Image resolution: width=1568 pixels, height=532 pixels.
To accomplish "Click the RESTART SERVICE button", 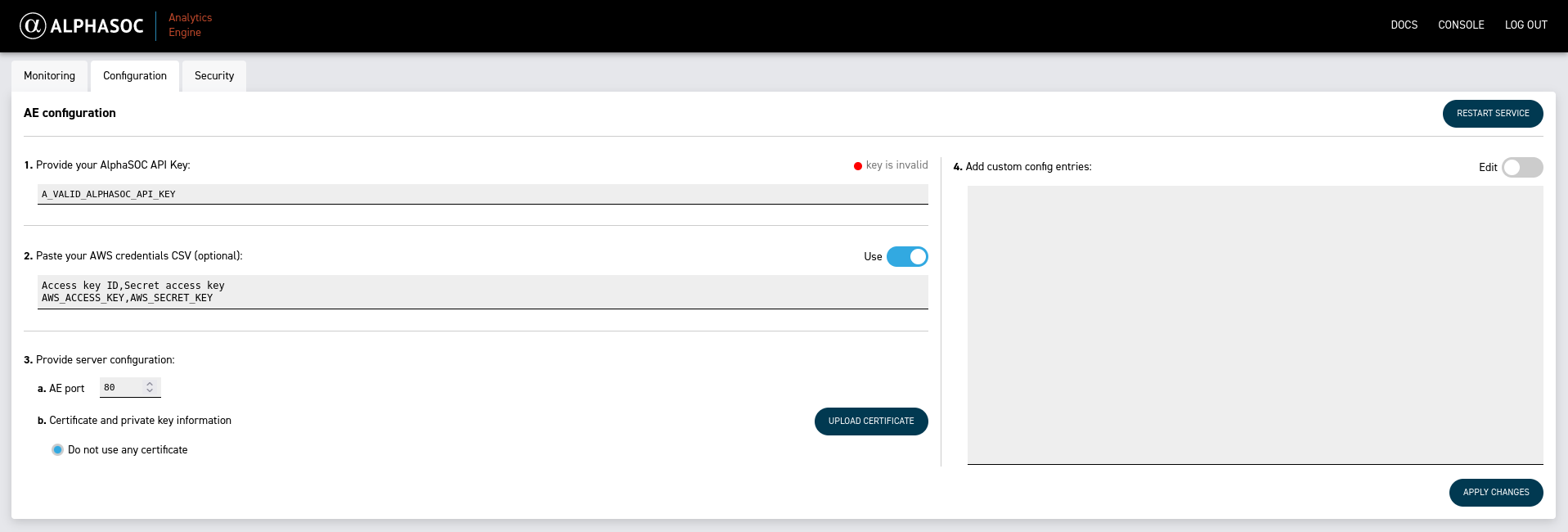I will point(1493,114).
